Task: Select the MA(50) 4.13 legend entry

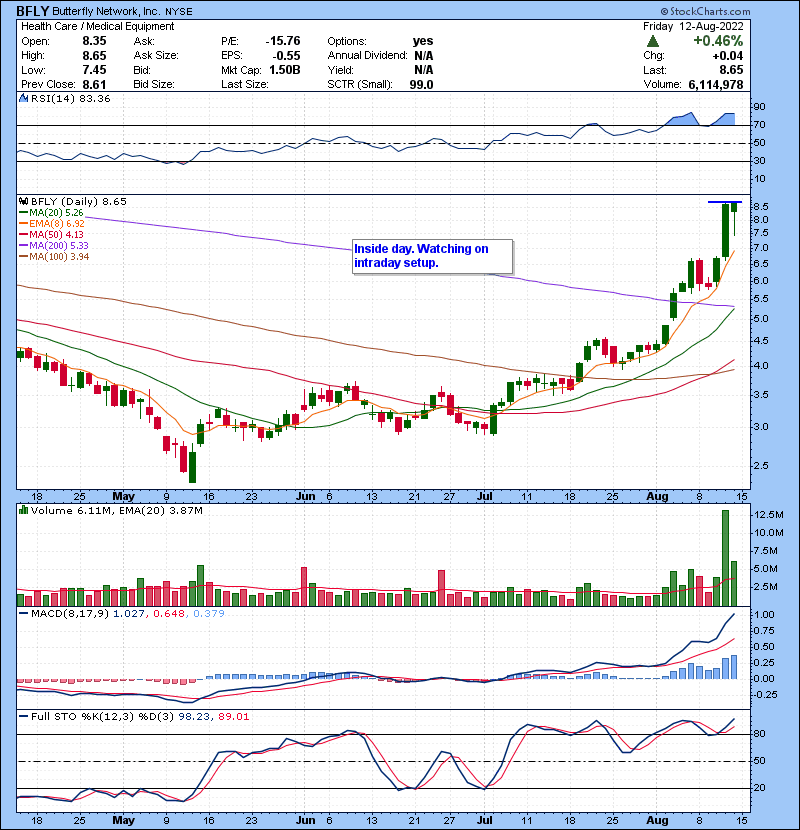Action: (52, 234)
